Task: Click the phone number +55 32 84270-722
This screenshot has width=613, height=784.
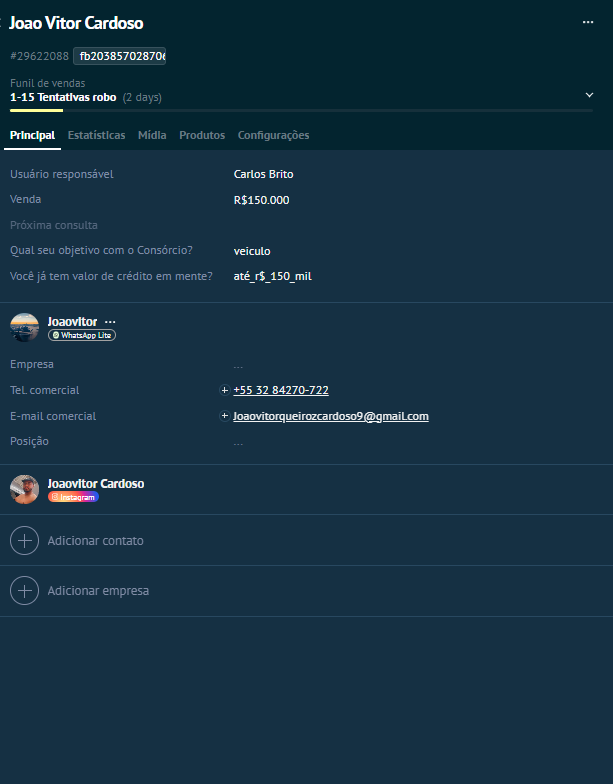Action: (280, 390)
